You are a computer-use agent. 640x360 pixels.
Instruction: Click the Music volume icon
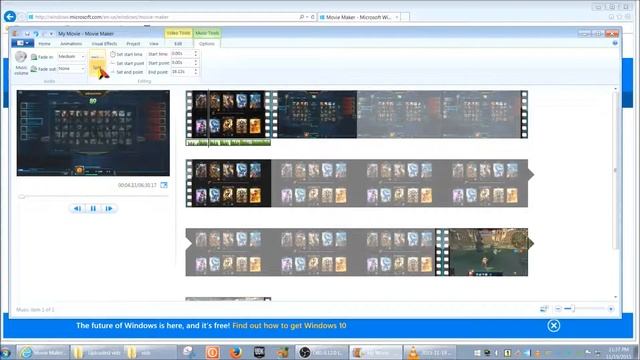click(x=21, y=62)
